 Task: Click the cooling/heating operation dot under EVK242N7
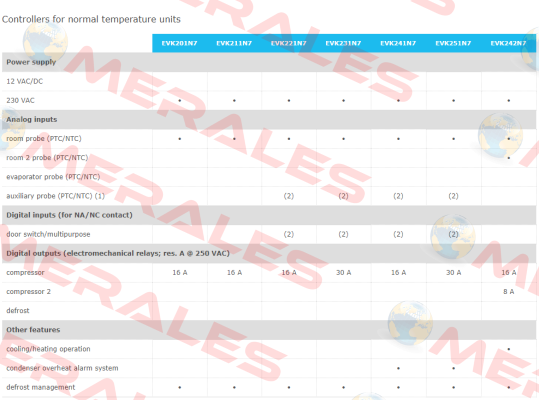pos(509,349)
